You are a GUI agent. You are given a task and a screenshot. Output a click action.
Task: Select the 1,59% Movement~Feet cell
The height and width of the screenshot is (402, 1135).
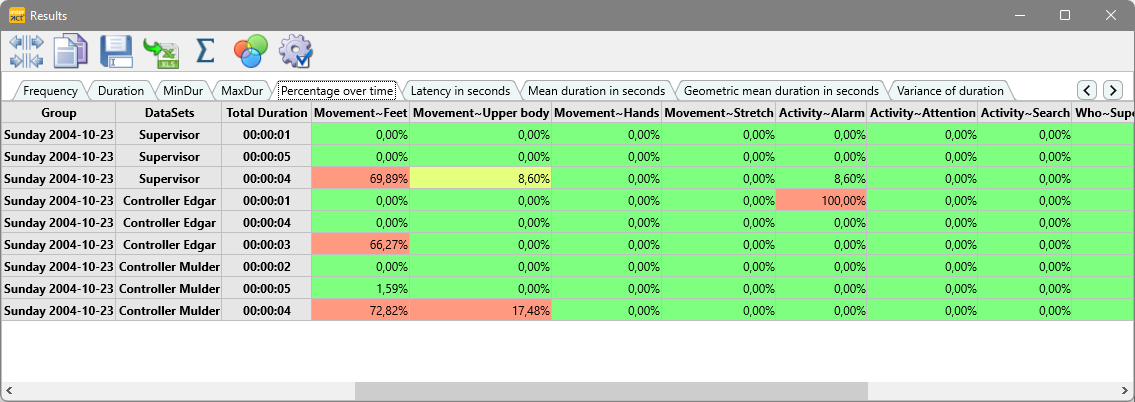point(361,288)
